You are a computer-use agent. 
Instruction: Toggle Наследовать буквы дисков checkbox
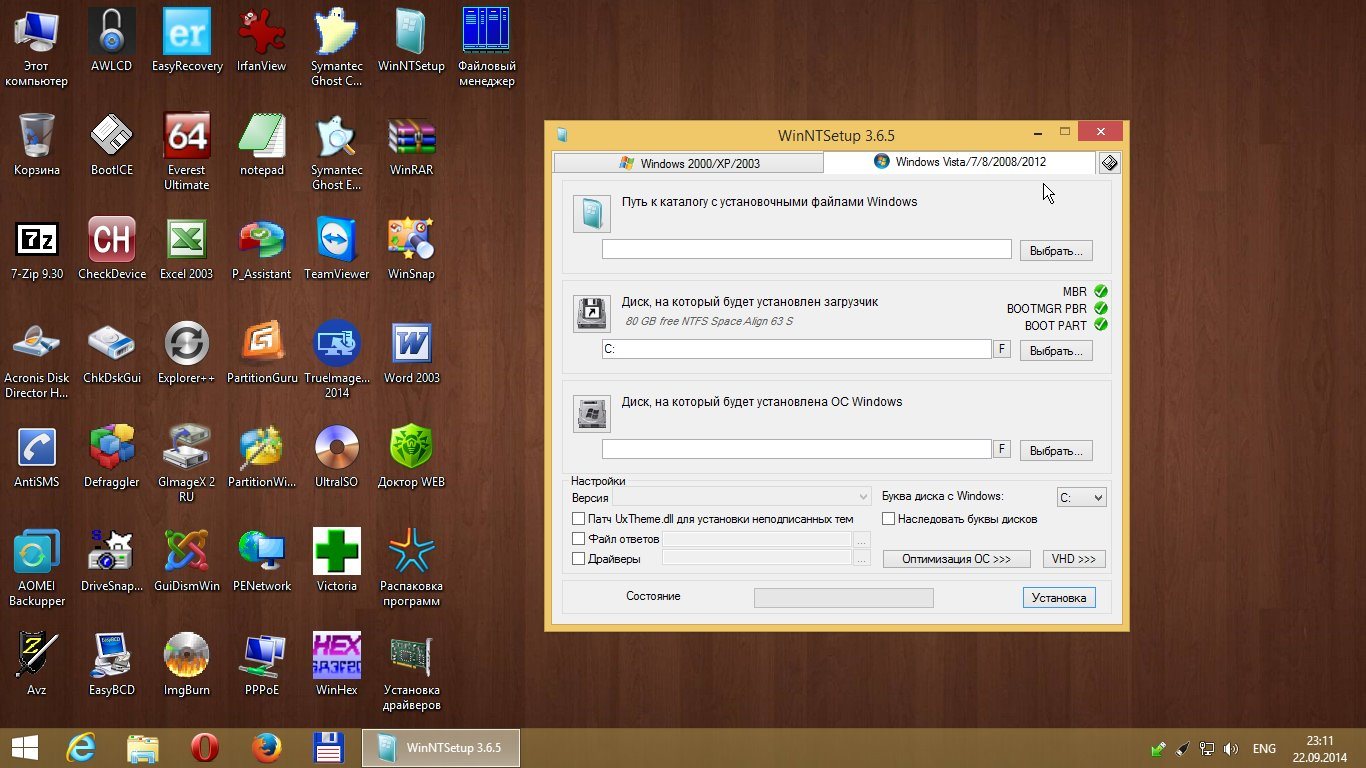point(888,519)
